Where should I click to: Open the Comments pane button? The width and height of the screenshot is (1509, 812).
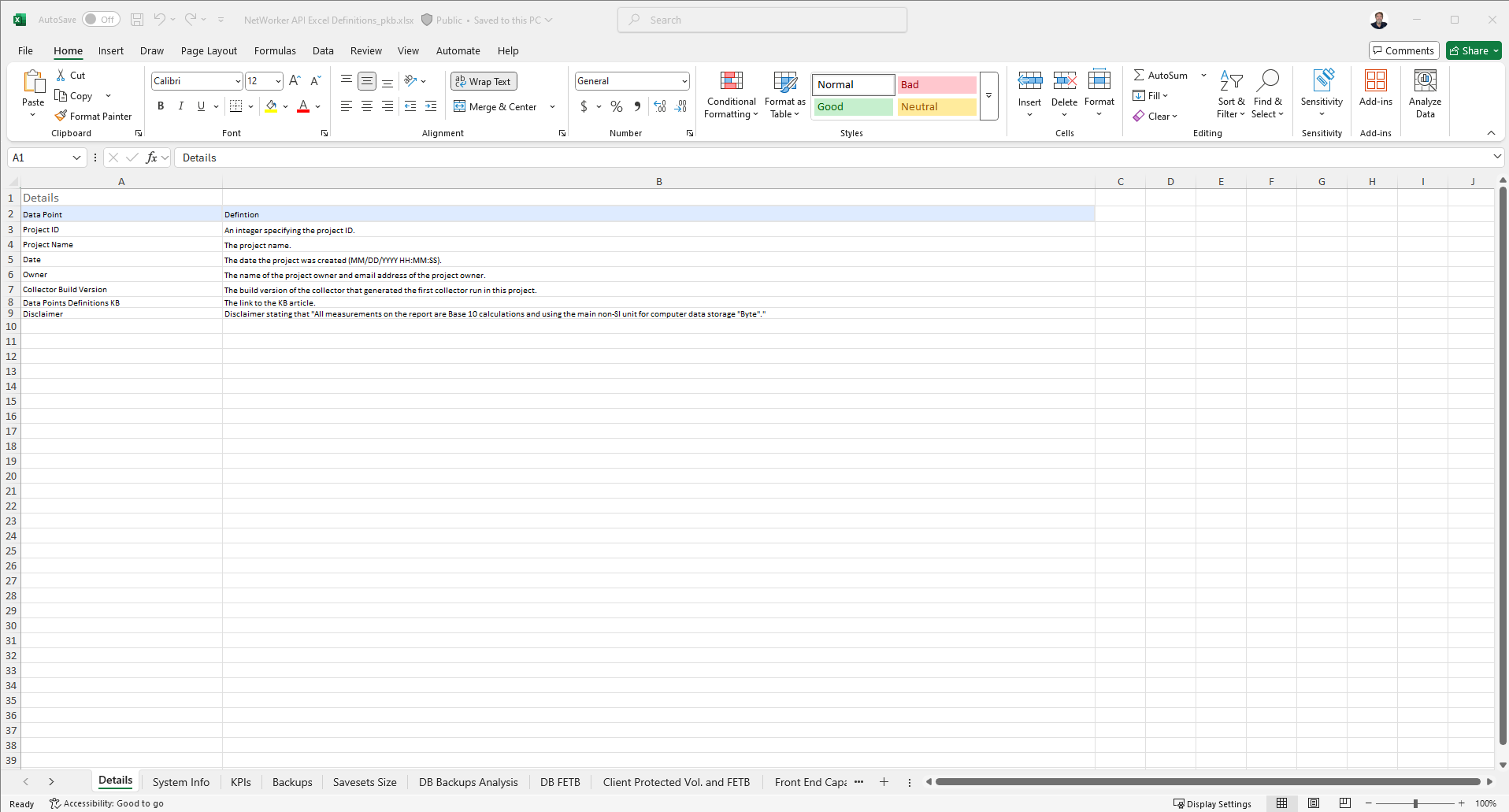pyautogui.click(x=1403, y=50)
